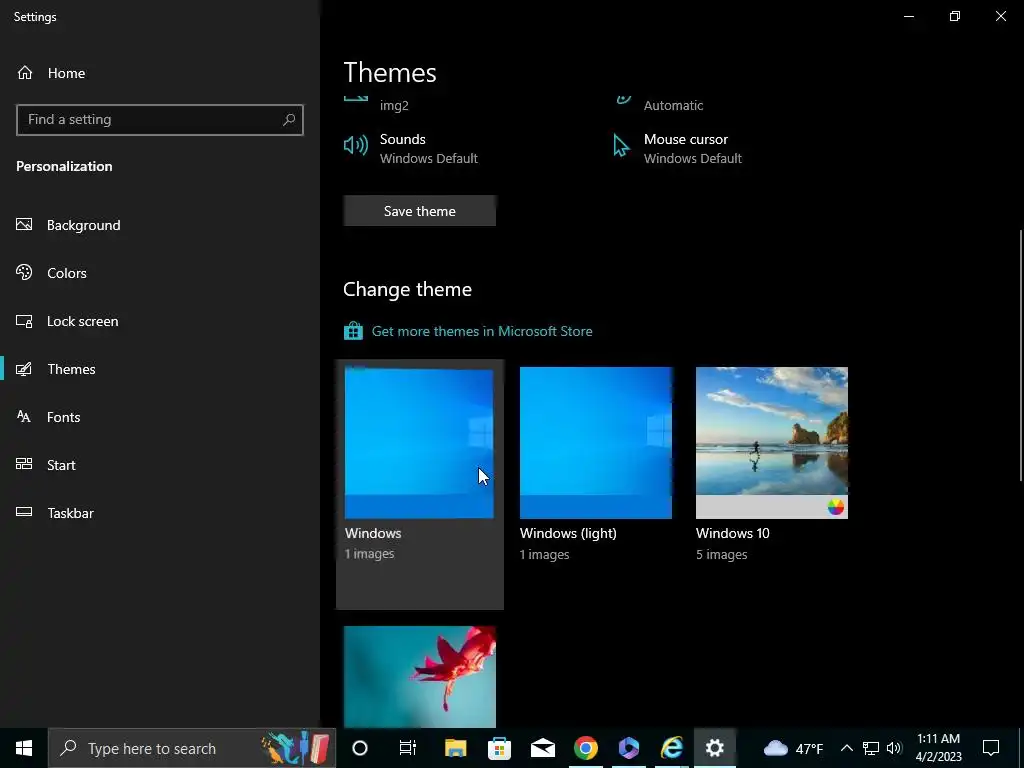Viewport: 1024px width, 768px height.
Task: Open the purple app icon on taskbar
Action: 629,748
